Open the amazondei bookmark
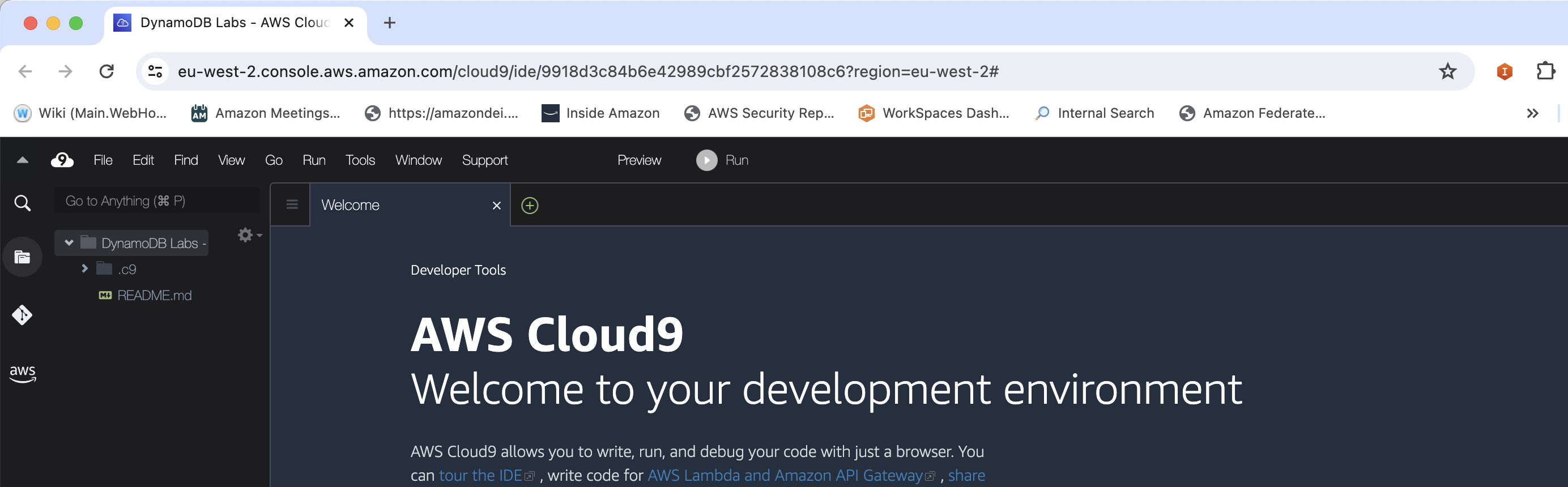Viewport: 1568px width, 487px height. pos(441,113)
